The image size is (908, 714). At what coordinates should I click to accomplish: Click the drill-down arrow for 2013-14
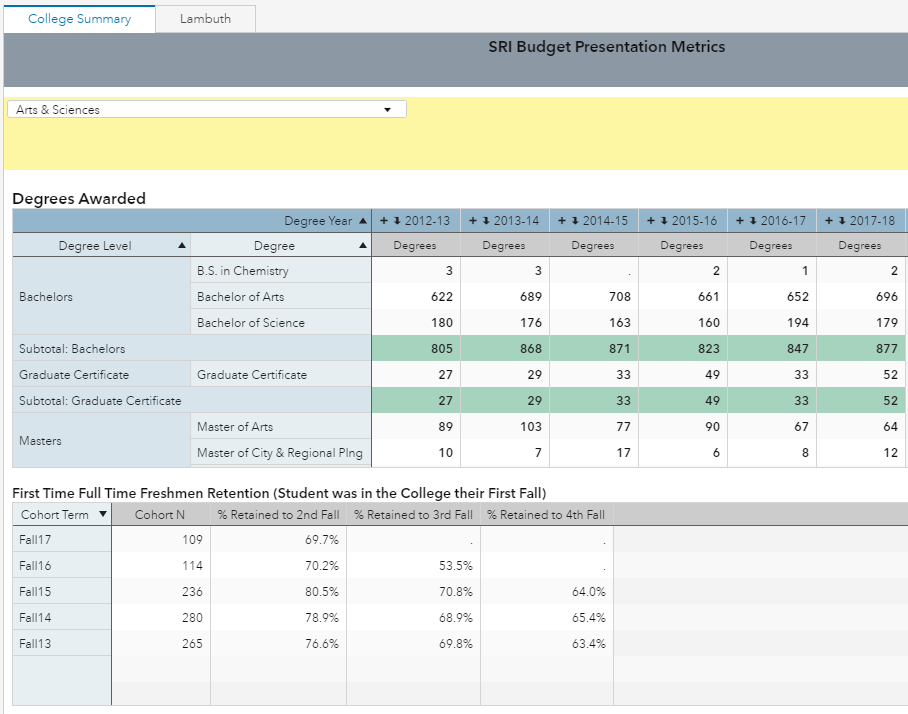coord(485,221)
